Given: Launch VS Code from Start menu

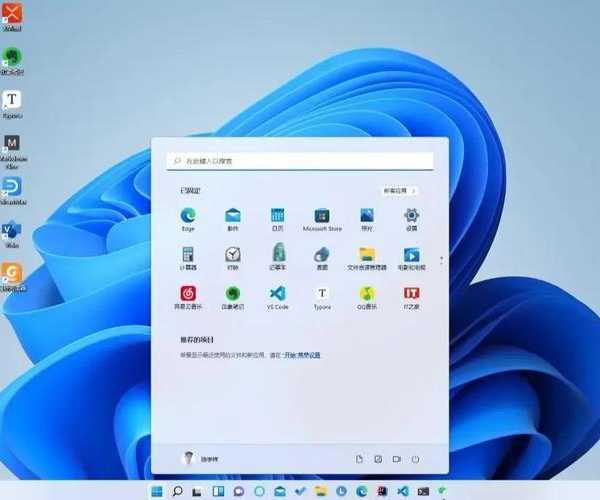Looking at the screenshot, I should click(278, 294).
